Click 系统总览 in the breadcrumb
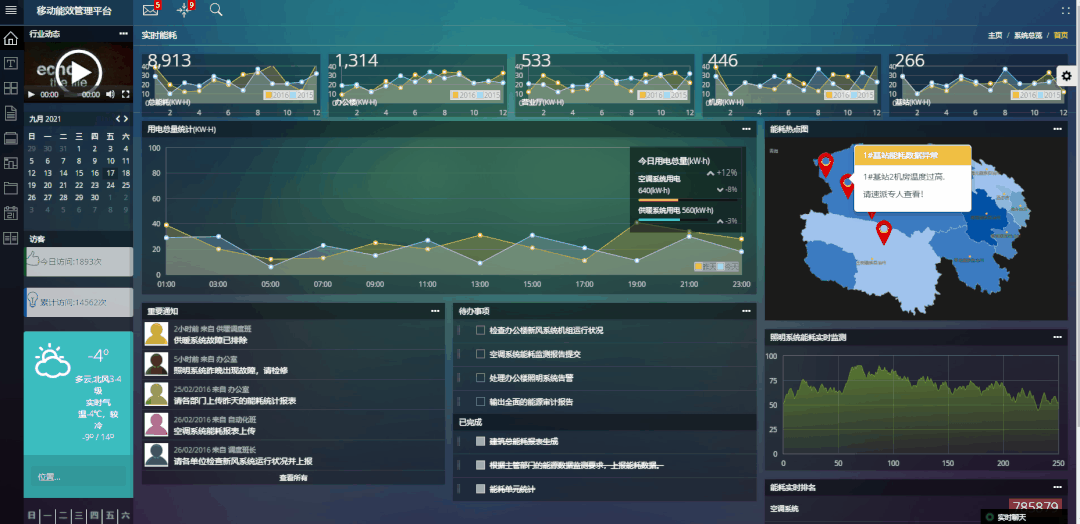The image size is (1080, 524). click(x=1027, y=35)
